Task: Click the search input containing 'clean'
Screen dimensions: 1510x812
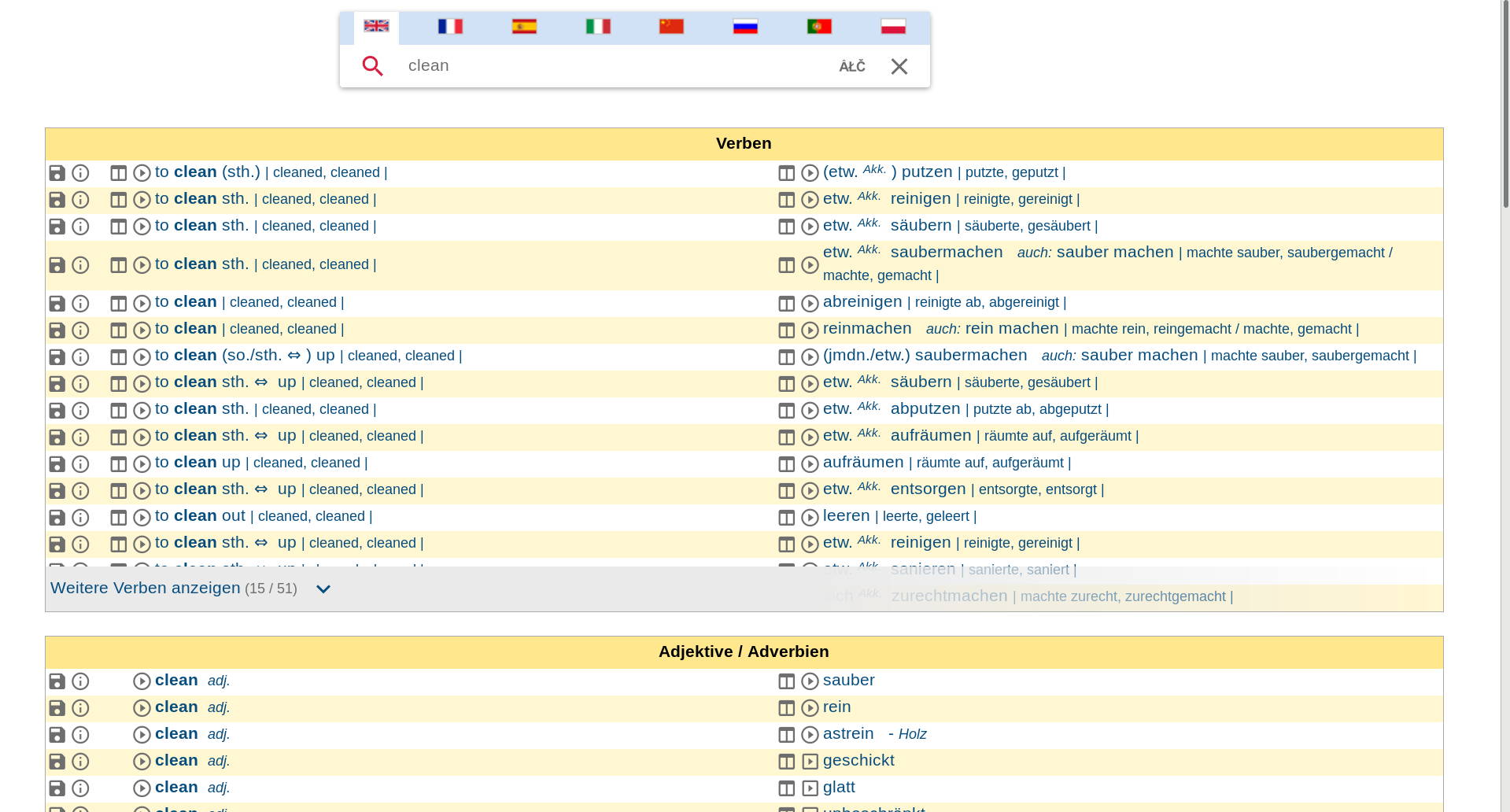Action: [614, 66]
